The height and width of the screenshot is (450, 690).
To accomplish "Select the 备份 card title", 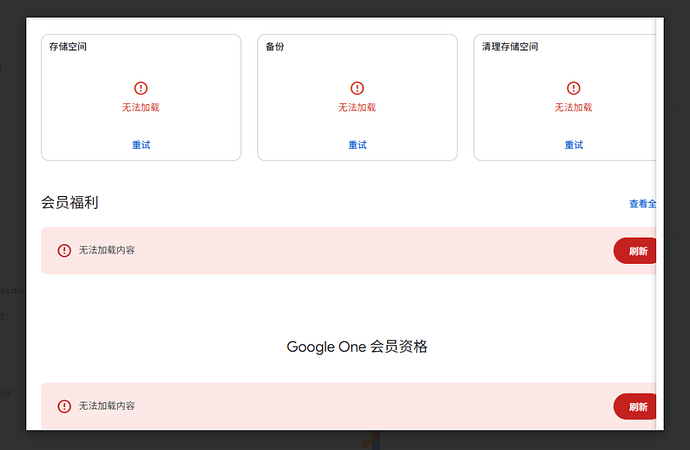I will [275, 47].
